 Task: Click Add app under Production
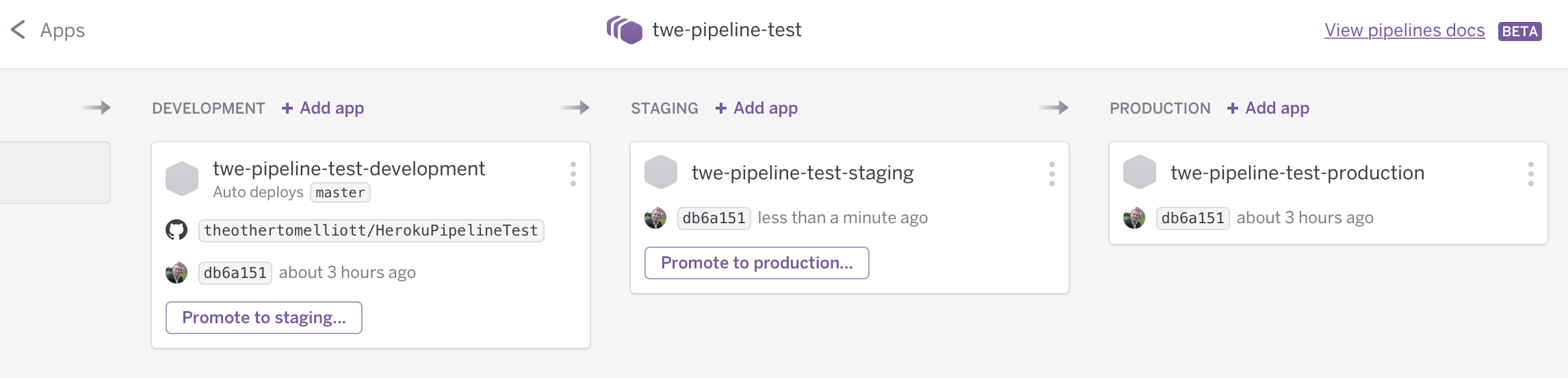1269,108
